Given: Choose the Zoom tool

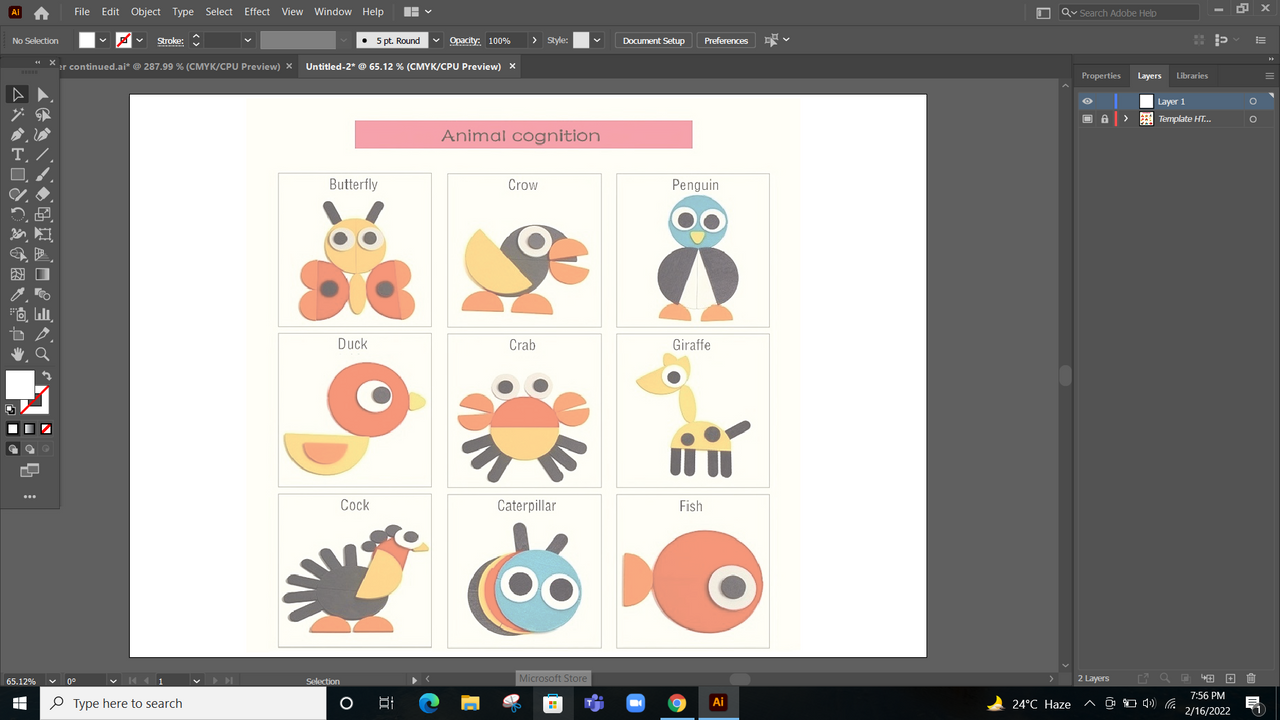Looking at the screenshot, I should point(43,354).
